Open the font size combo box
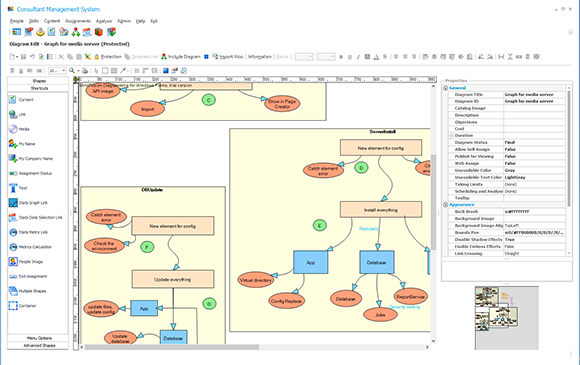580x365 pixels. pos(326,57)
